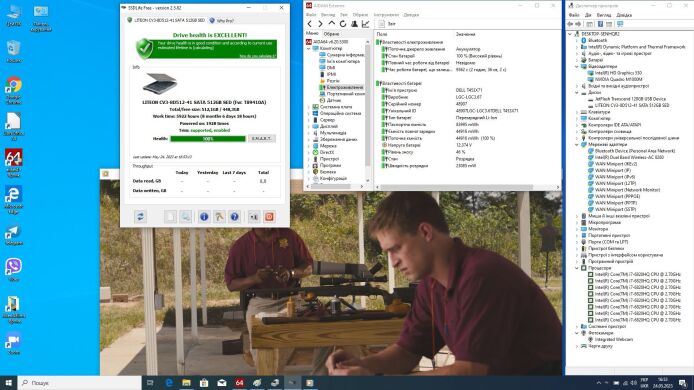Click the back arrow in AIDA64 toolbar

(x=310, y=24)
